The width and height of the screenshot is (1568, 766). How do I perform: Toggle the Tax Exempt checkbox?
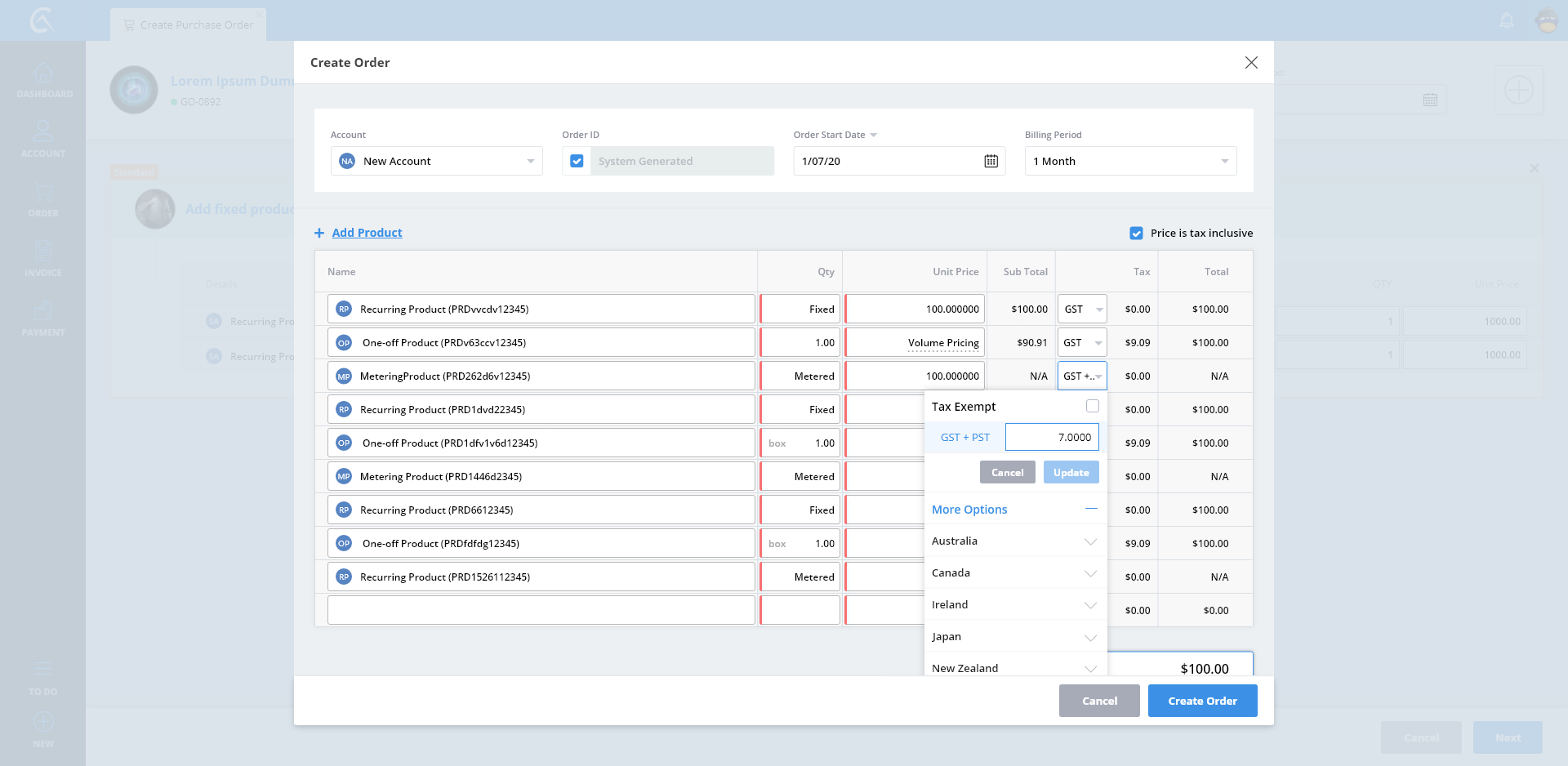(x=1092, y=406)
